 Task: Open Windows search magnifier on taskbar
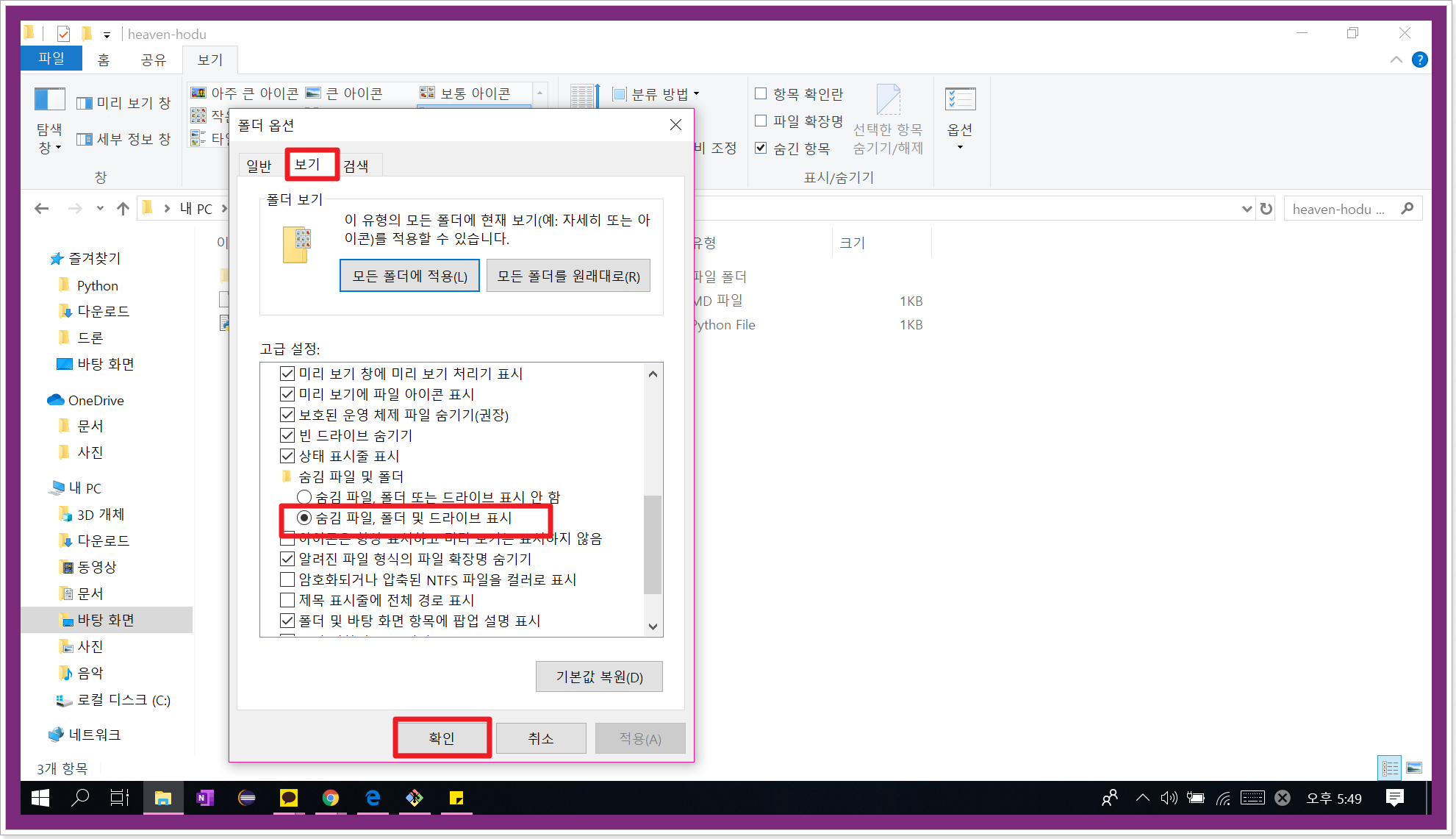[x=79, y=798]
